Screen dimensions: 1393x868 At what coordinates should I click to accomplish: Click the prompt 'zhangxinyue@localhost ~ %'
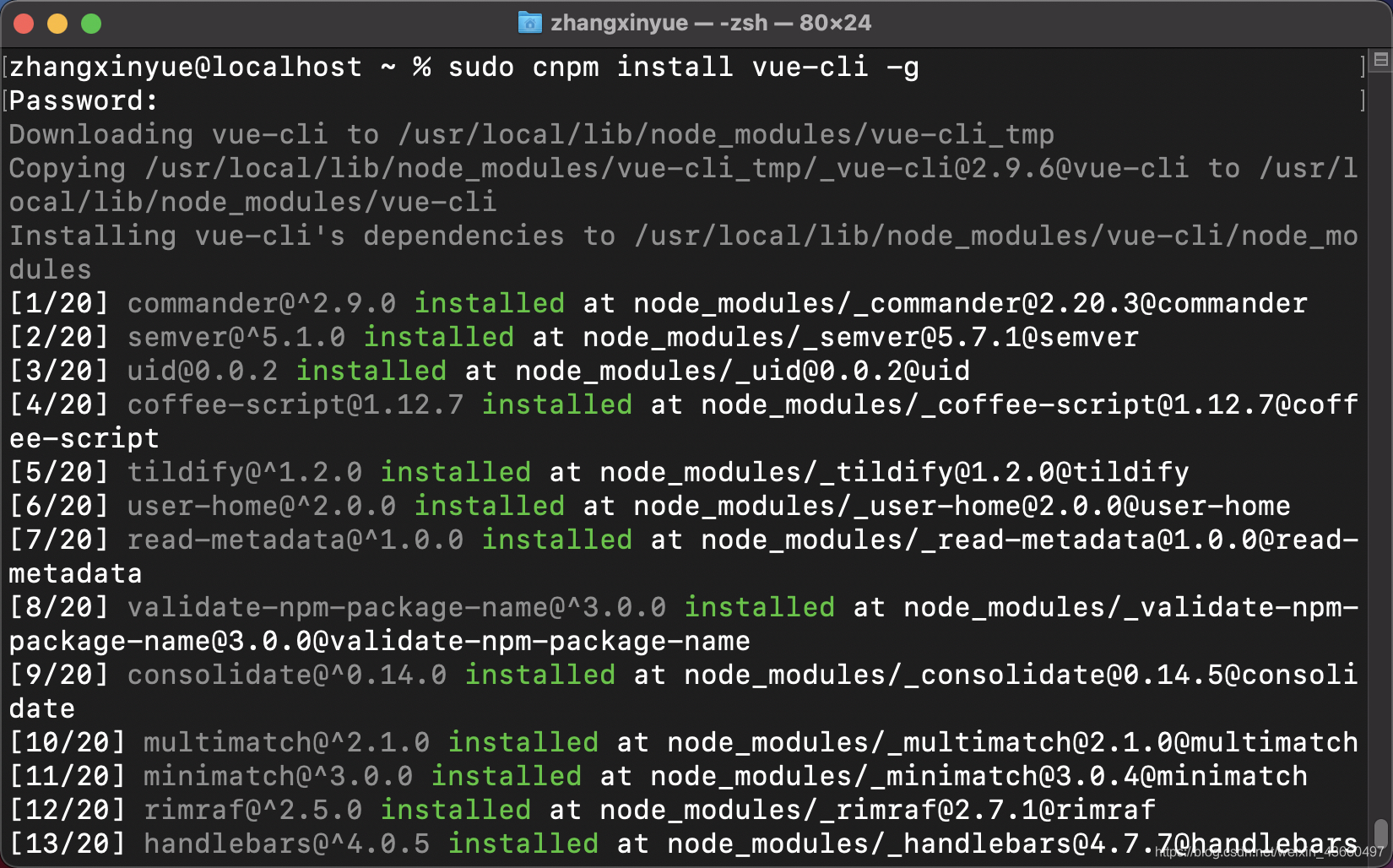220,67
